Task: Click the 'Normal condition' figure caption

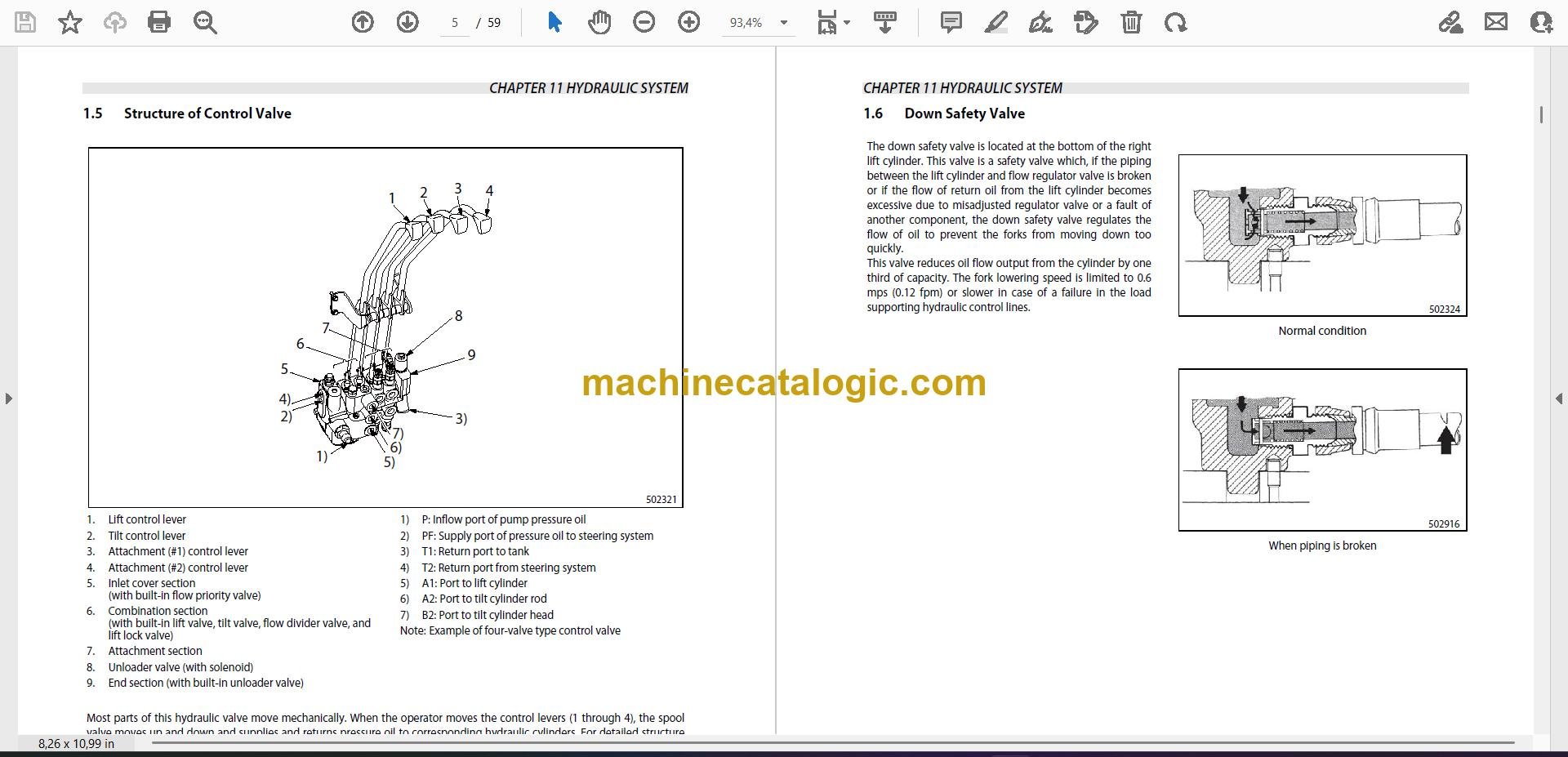Action: [1322, 331]
